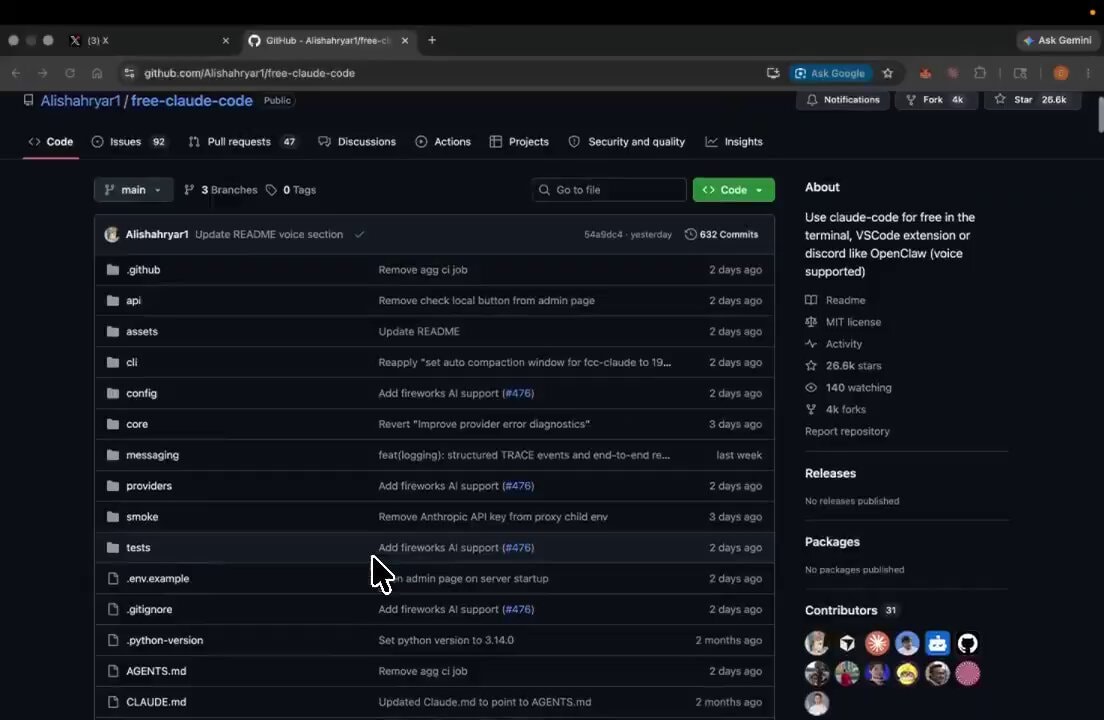Reload the page with refresh icon
1104x720 pixels.
pos(70,73)
